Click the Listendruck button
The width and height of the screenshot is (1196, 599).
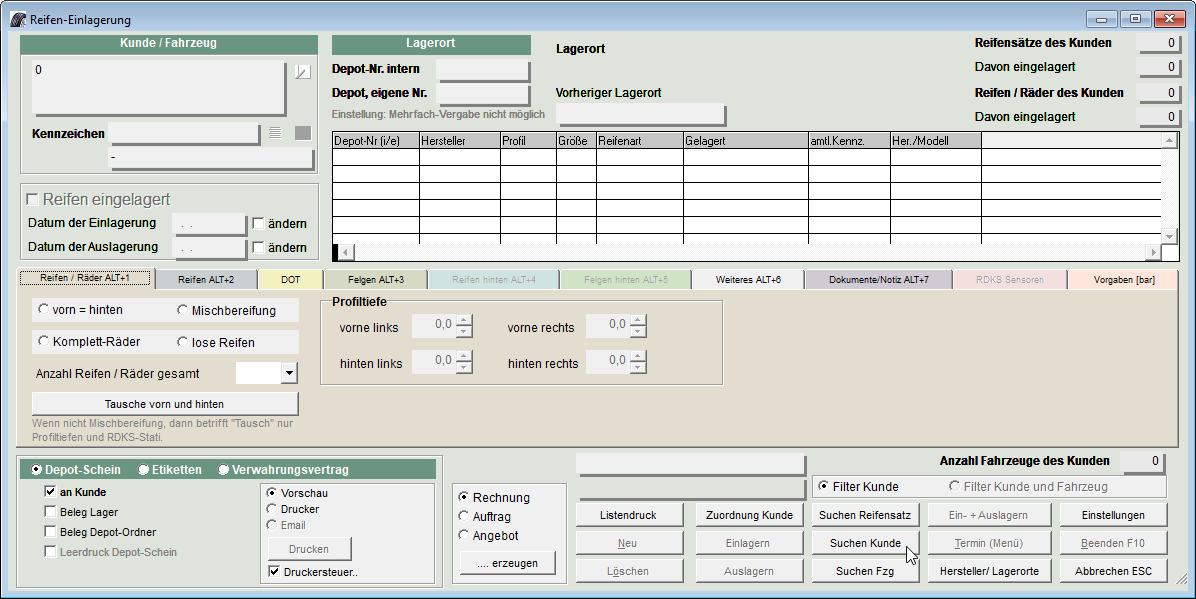pos(629,515)
